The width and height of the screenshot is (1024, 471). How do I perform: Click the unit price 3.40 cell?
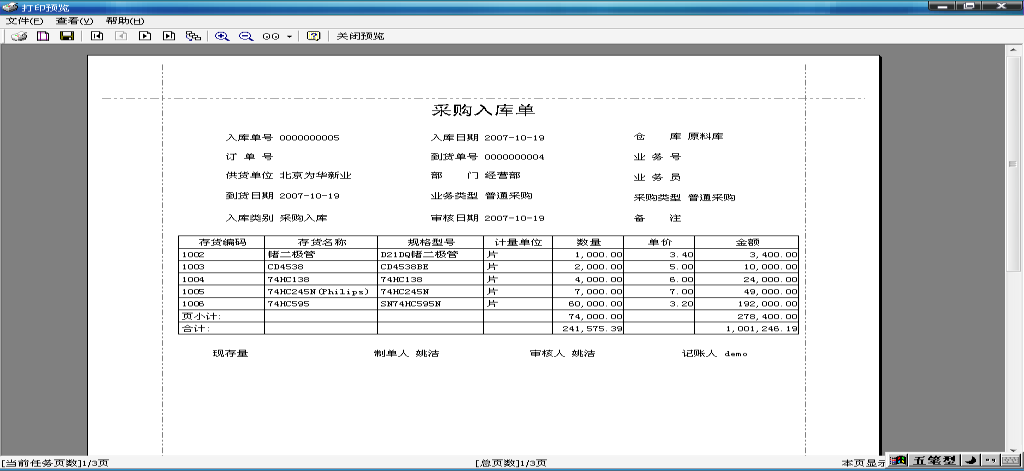pos(660,254)
